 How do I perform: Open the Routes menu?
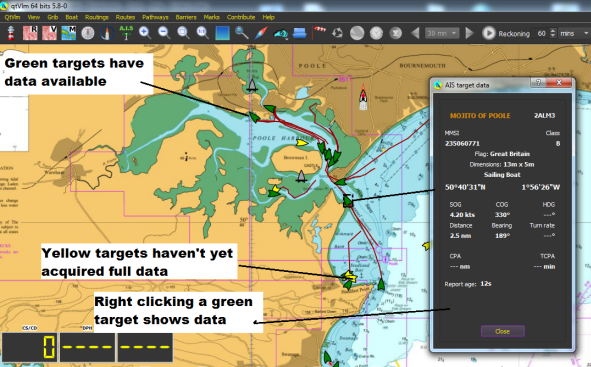pyautogui.click(x=125, y=17)
